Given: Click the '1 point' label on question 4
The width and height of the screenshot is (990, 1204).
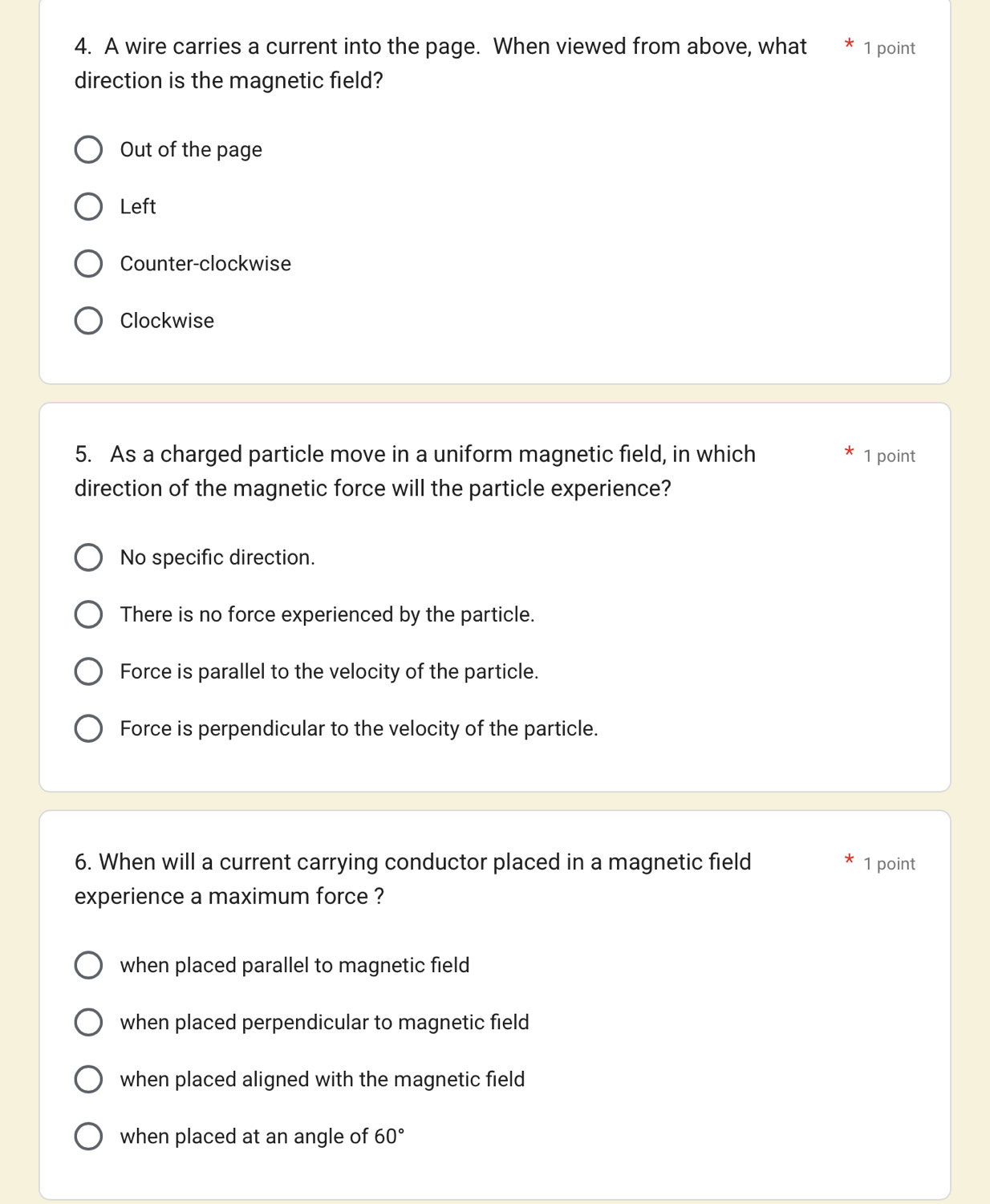Looking at the screenshot, I should point(889,48).
